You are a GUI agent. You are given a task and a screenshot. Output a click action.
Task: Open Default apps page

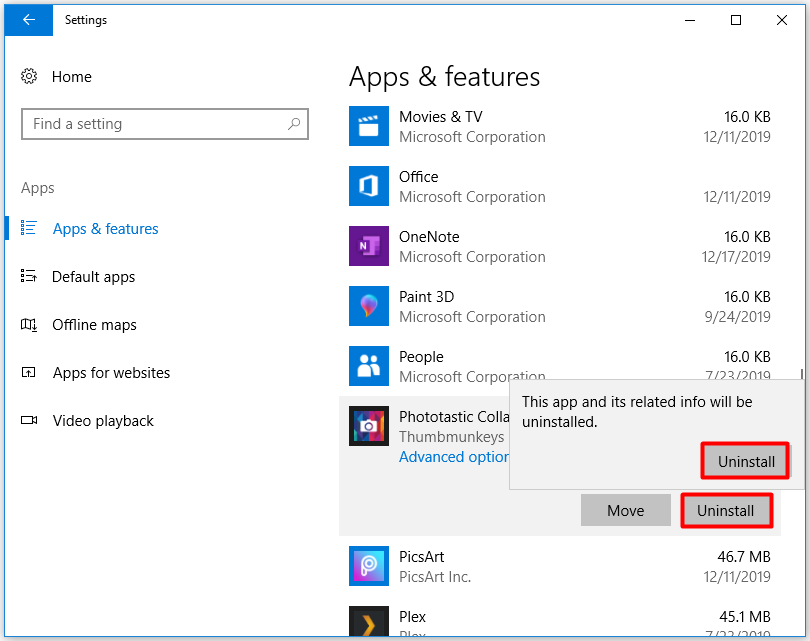(x=94, y=277)
